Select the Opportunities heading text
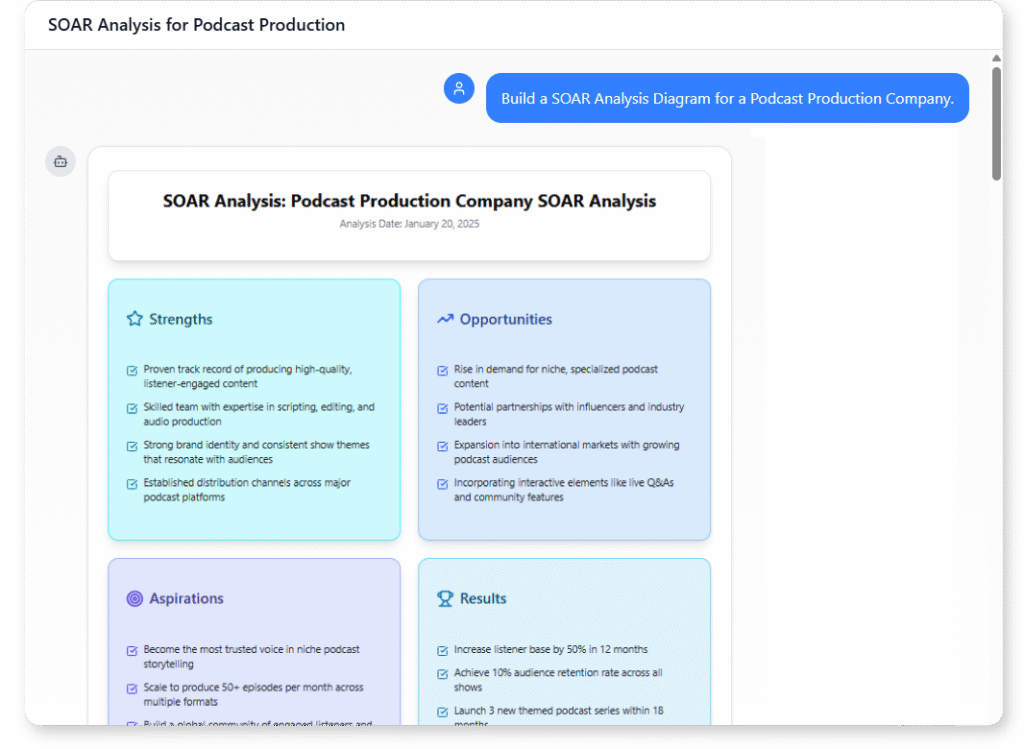 (x=505, y=319)
